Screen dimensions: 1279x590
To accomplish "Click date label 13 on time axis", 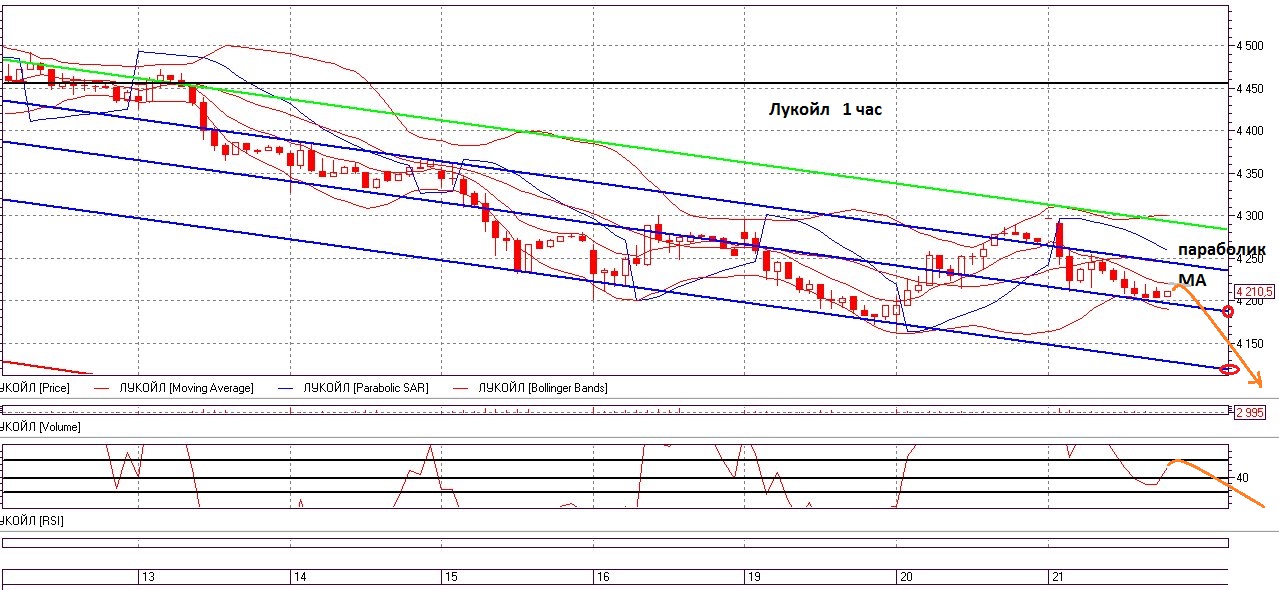I will pos(147,578).
